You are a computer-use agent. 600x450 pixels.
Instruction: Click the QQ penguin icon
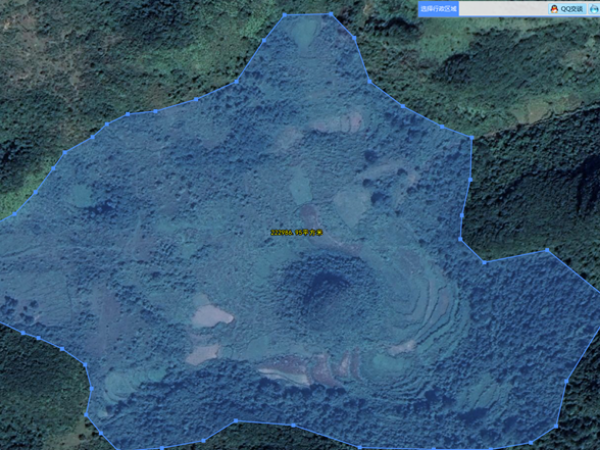[555, 8]
